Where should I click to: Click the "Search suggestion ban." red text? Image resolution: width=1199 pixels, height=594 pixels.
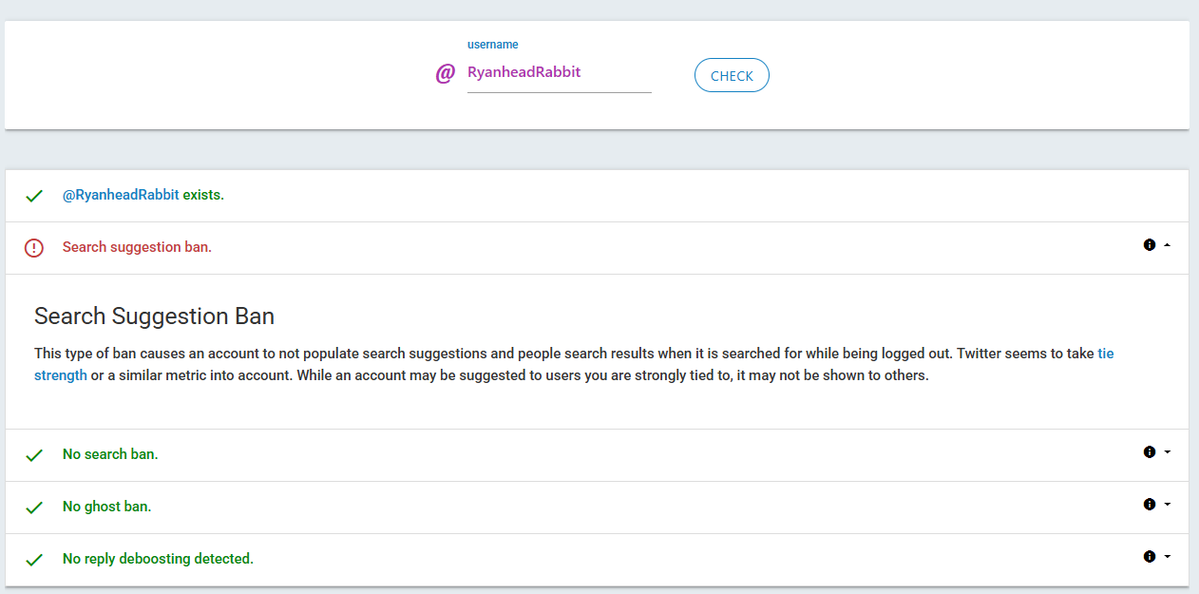click(137, 247)
